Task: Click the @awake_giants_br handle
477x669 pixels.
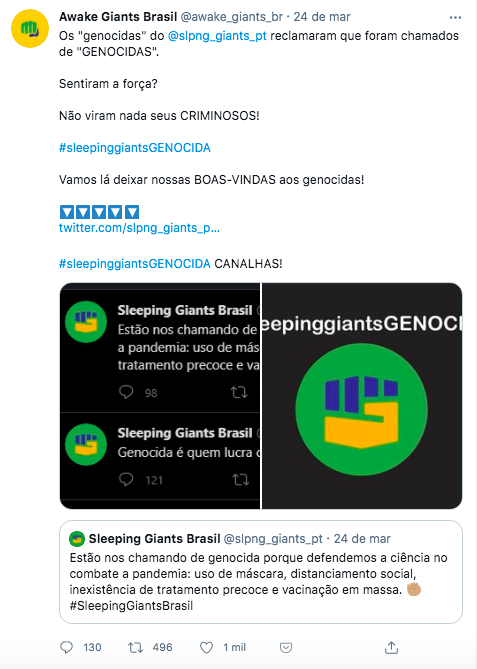Action: 232,17
